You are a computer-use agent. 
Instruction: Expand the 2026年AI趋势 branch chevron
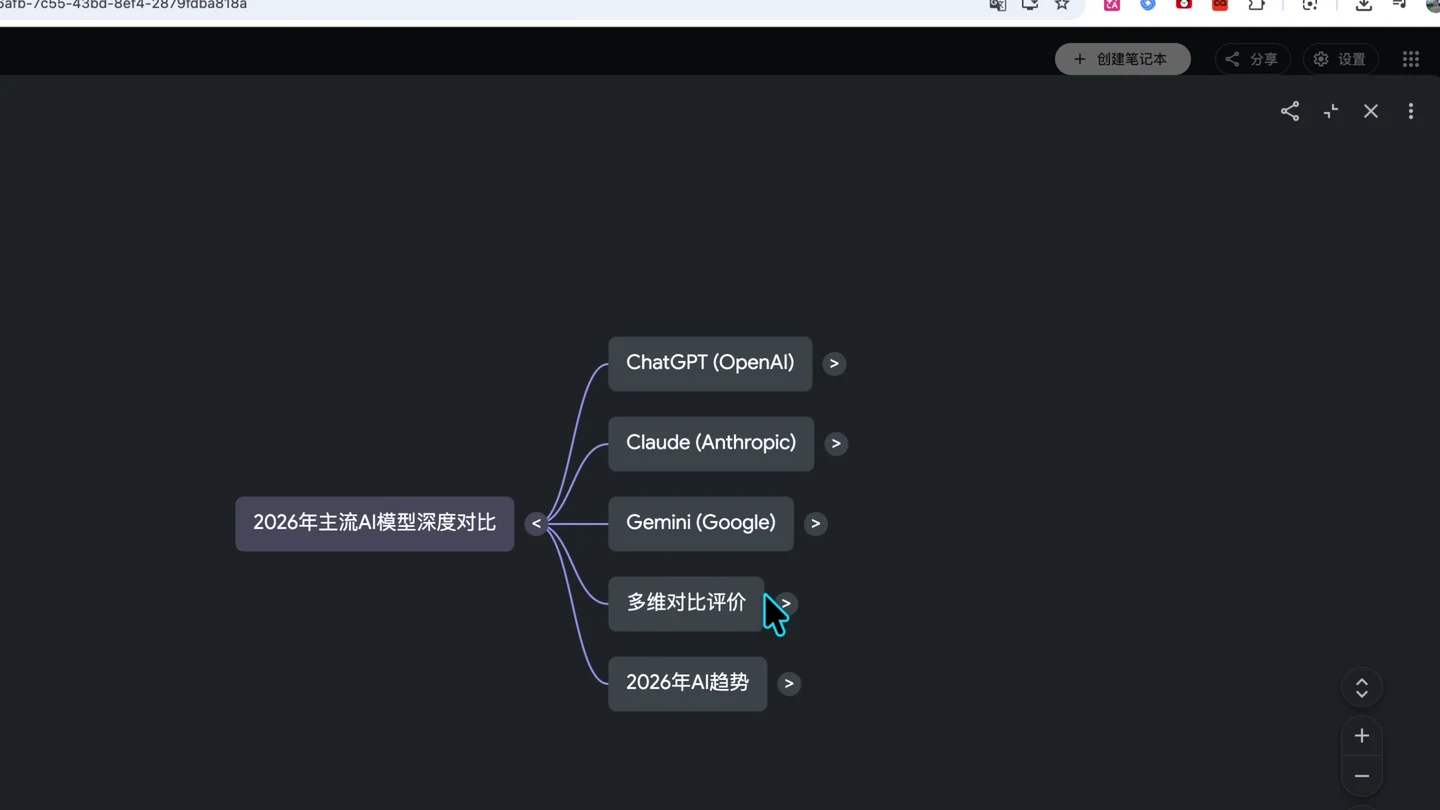pyautogui.click(x=789, y=684)
